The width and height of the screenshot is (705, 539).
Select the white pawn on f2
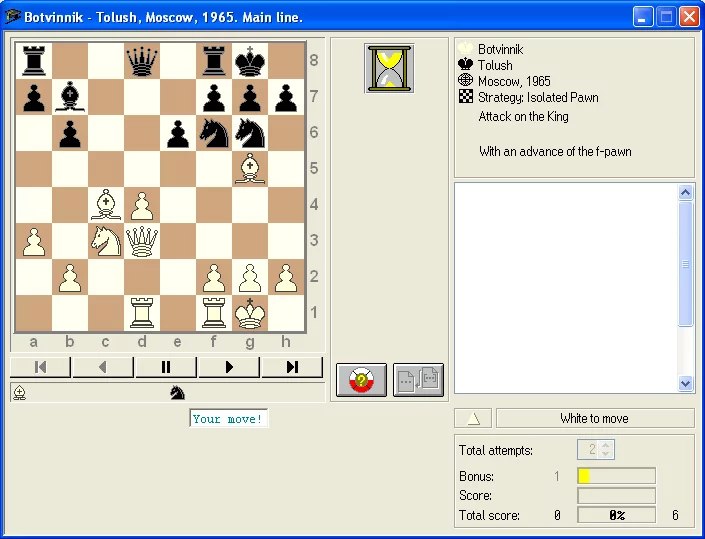tap(214, 277)
